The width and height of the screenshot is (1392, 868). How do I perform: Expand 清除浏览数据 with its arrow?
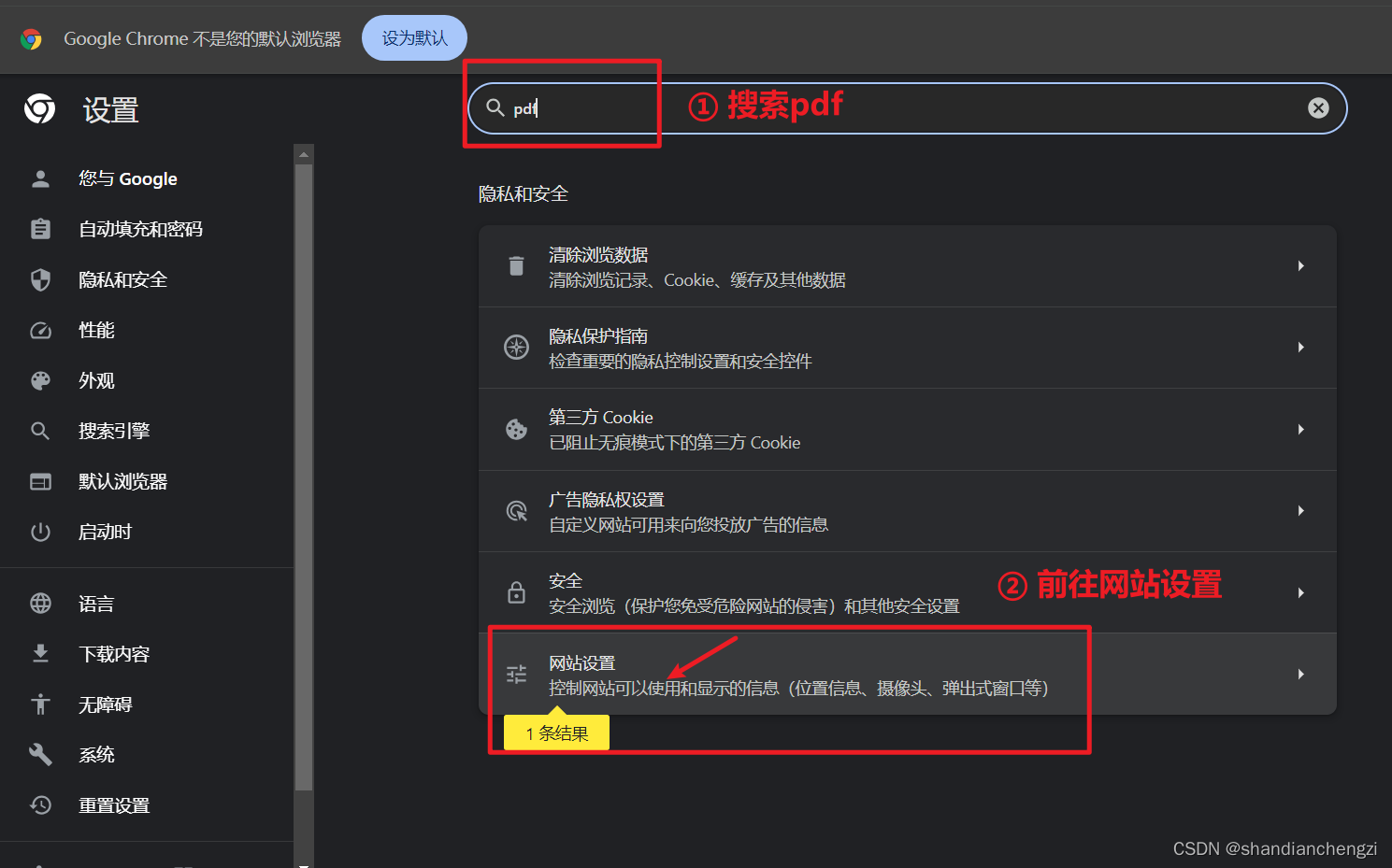1300,265
